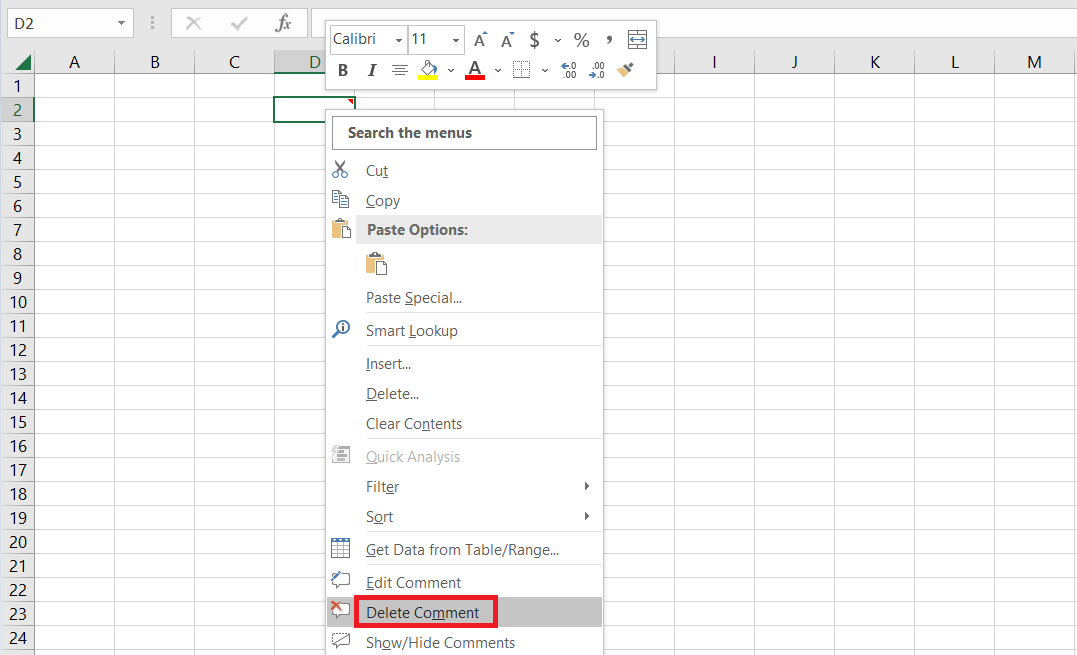Image resolution: width=1077 pixels, height=655 pixels.
Task: Select column A header
Action: [74, 62]
